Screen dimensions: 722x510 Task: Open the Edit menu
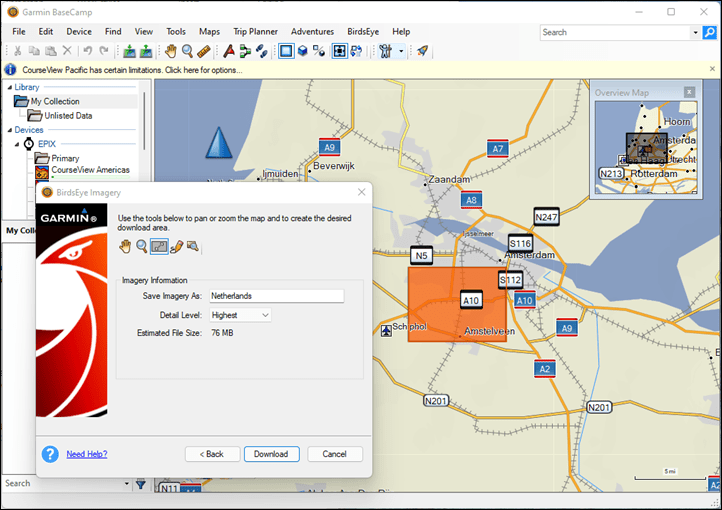tap(46, 31)
